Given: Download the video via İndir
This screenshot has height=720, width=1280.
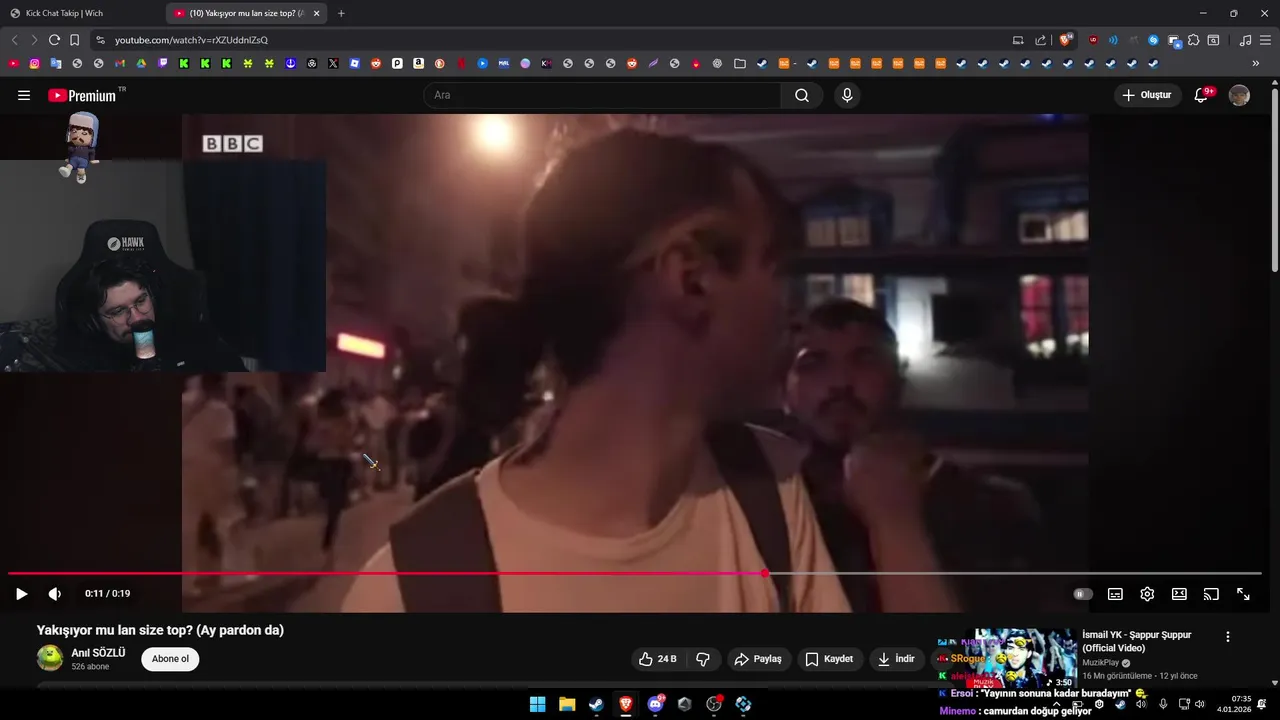Looking at the screenshot, I should 896,659.
